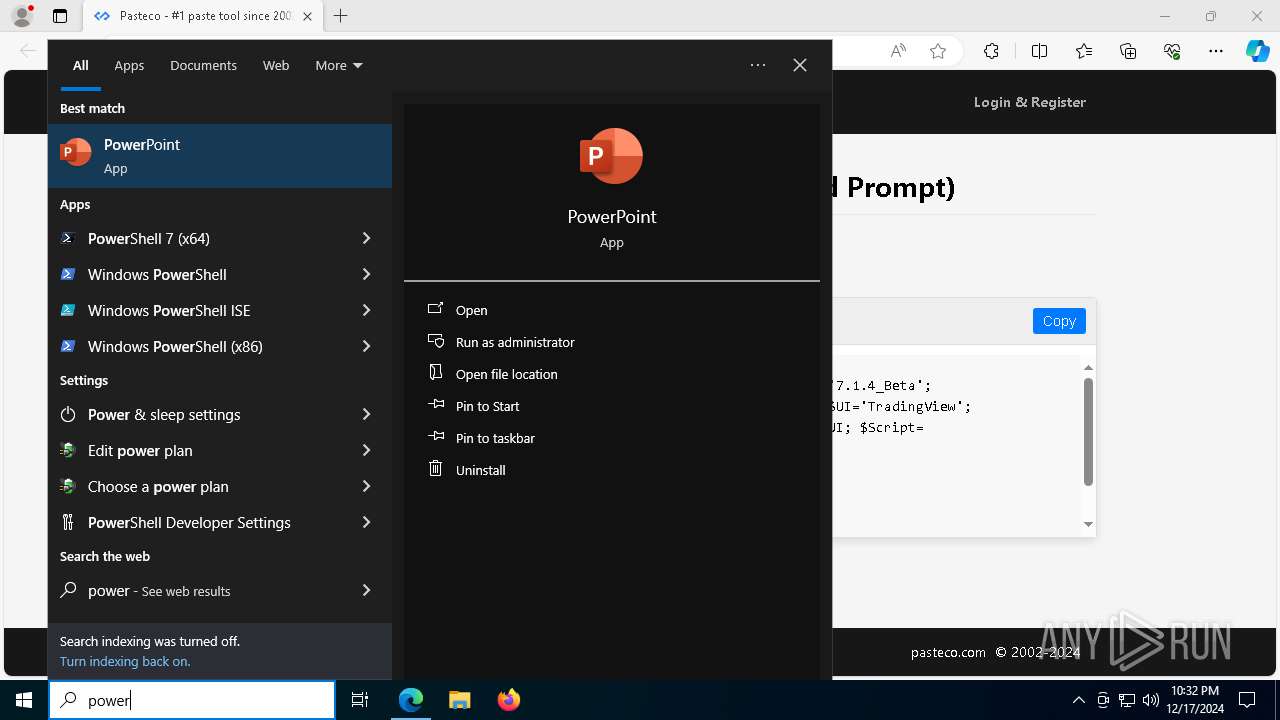Switch to Web search tab
The width and height of the screenshot is (1280, 720).
276,65
